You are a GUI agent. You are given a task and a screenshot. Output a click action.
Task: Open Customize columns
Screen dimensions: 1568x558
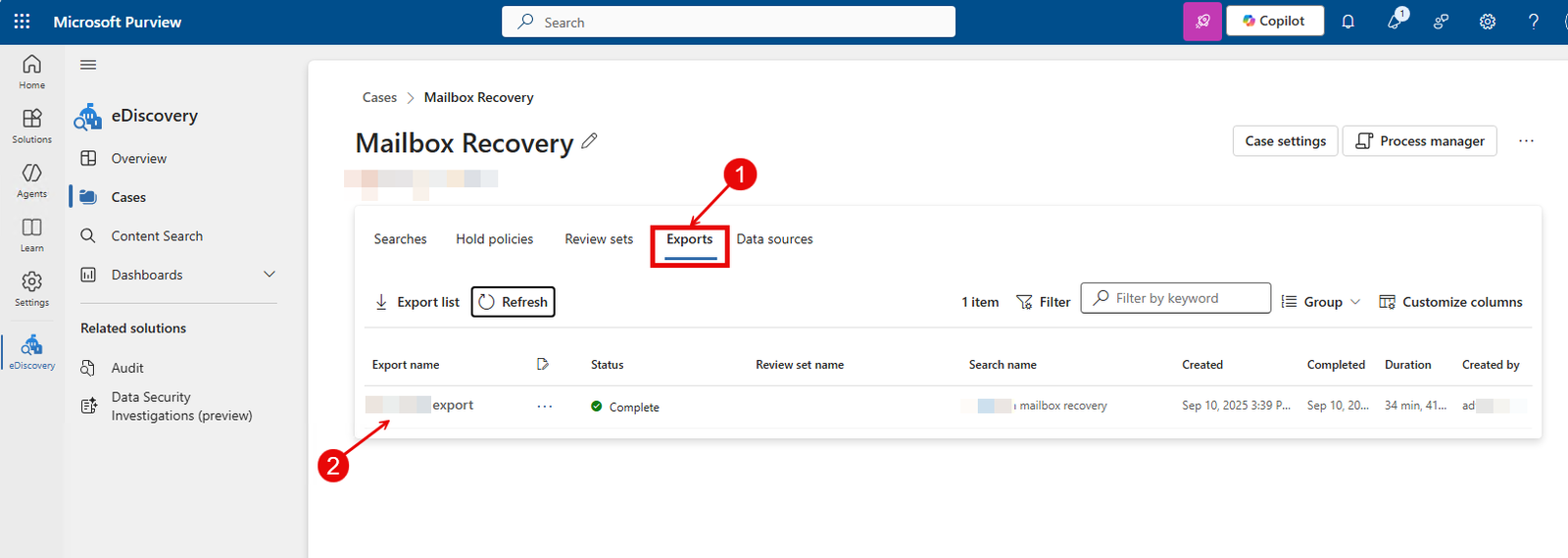[x=1450, y=302]
